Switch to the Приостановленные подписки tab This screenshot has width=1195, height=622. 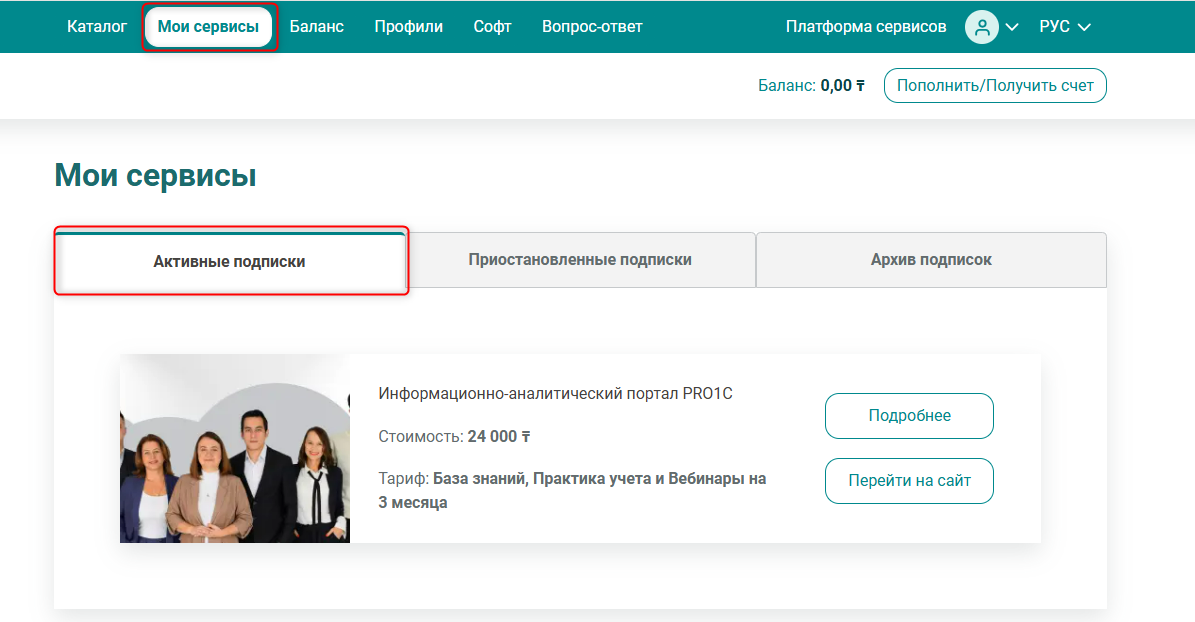(x=580, y=260)
